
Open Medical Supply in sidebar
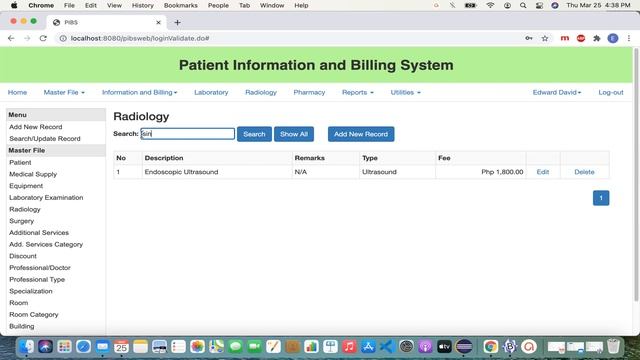[33, 174]
